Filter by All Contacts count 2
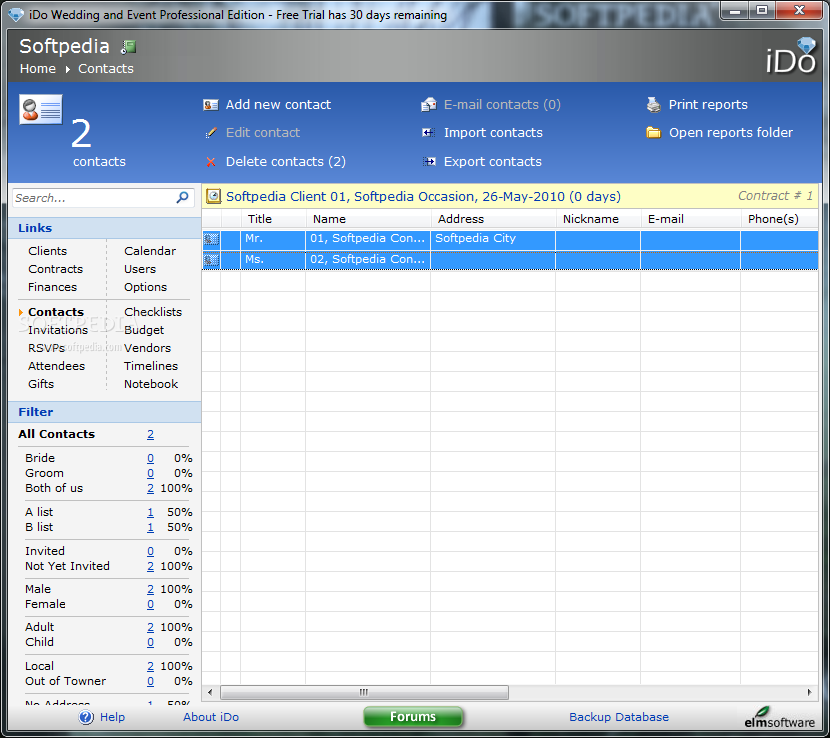The width and height of the screenshot is (830, 738). tap(150, 435)
